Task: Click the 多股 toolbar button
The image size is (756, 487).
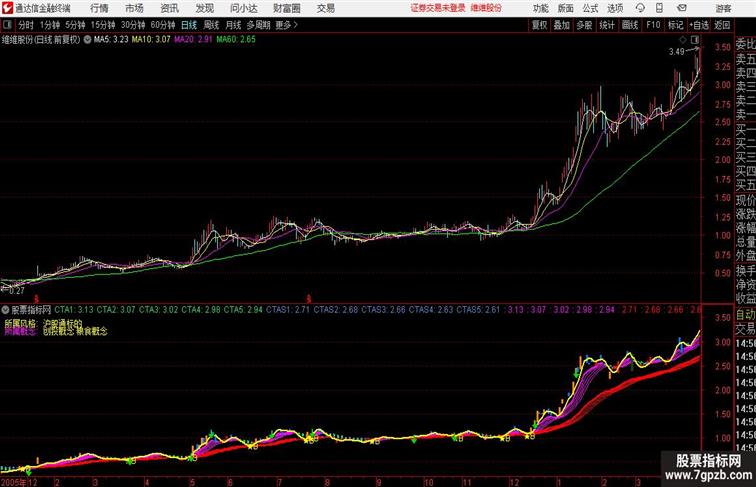Action: click(x=584, y=25)
